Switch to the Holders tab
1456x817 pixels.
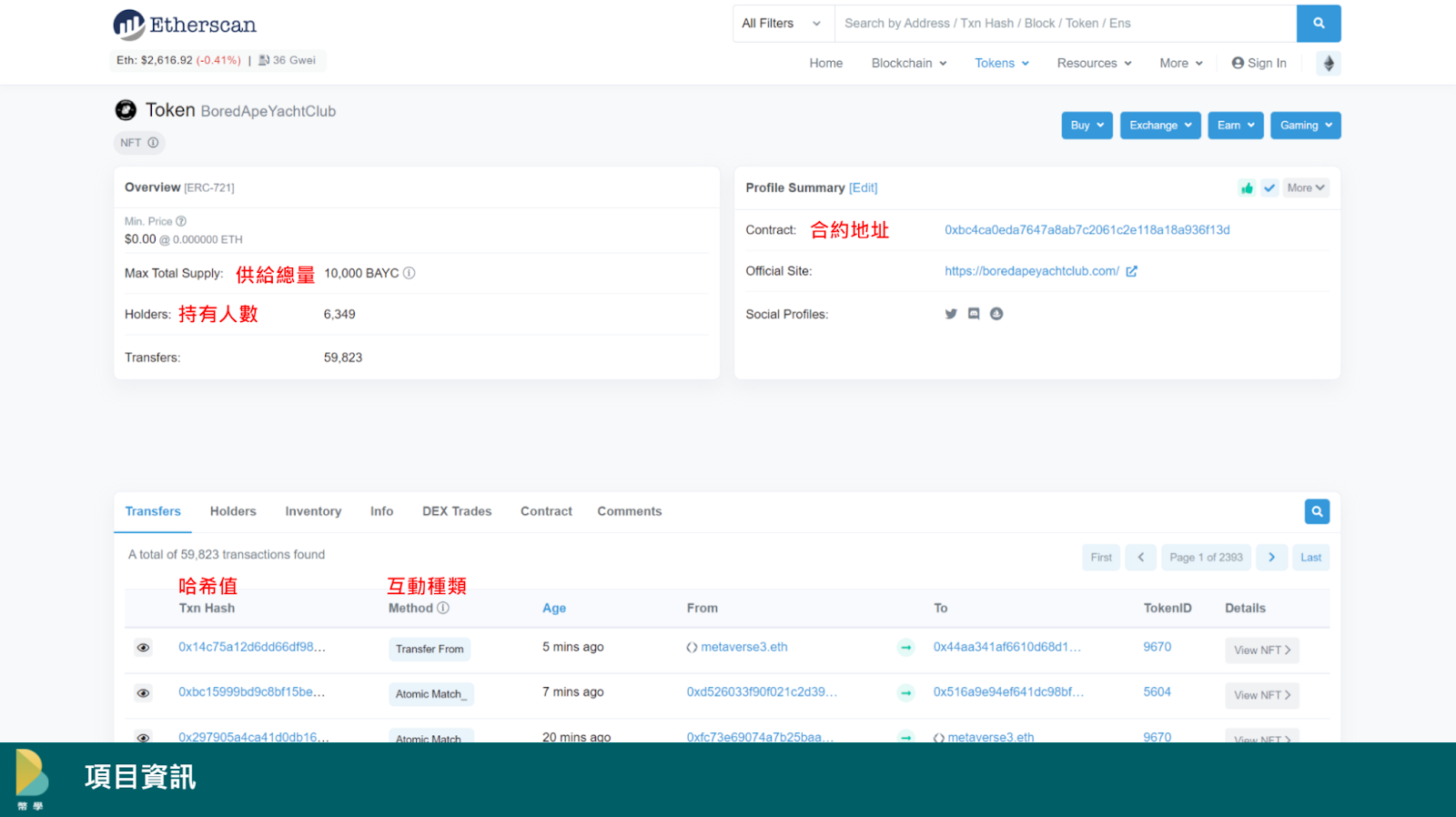point(233,511)
